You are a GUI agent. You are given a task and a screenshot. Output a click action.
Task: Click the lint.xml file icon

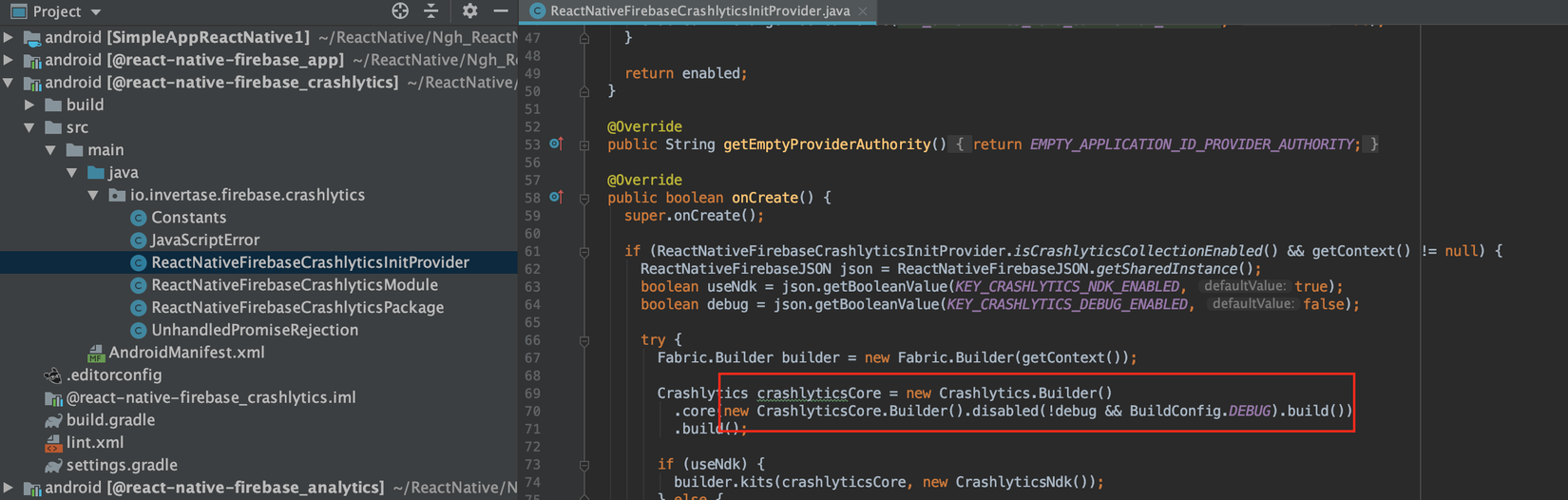[x=53, y=443]
